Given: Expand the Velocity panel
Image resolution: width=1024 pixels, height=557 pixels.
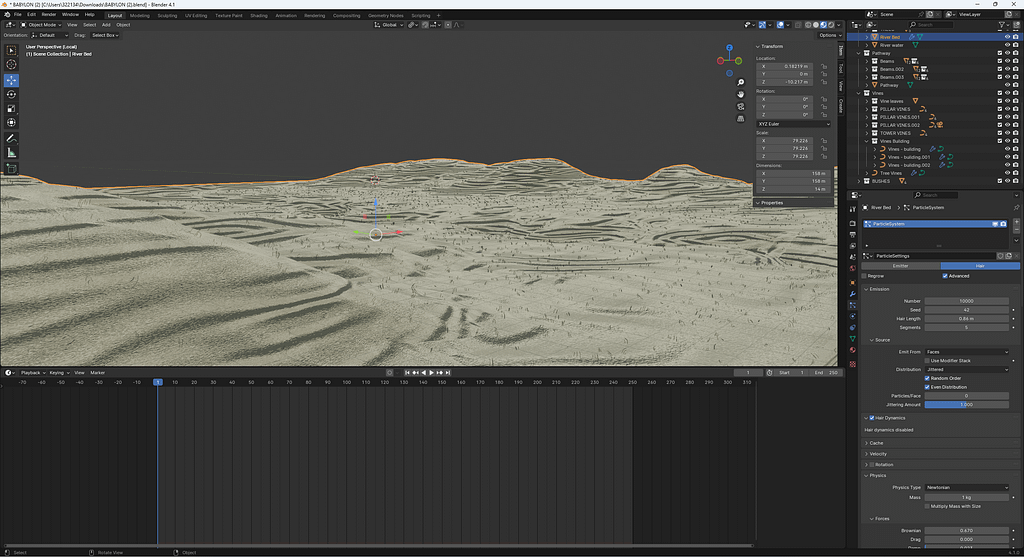Looking at the screenshot, I should click(x=880, y=453).
